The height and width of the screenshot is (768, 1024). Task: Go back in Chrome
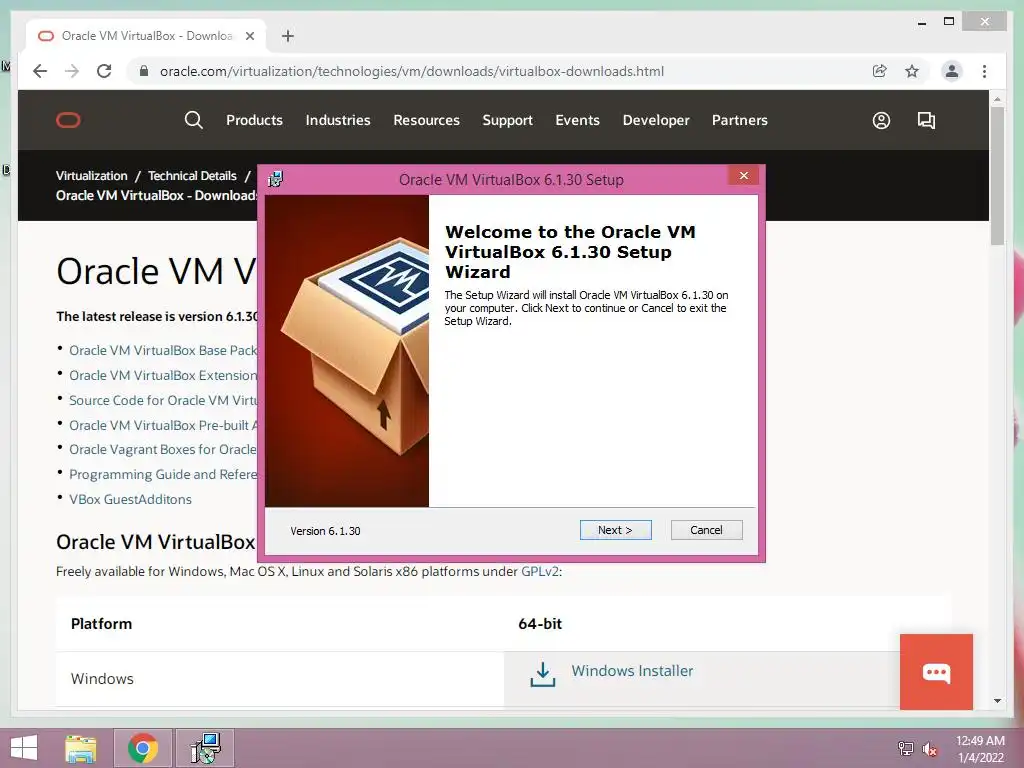(40, 71)
